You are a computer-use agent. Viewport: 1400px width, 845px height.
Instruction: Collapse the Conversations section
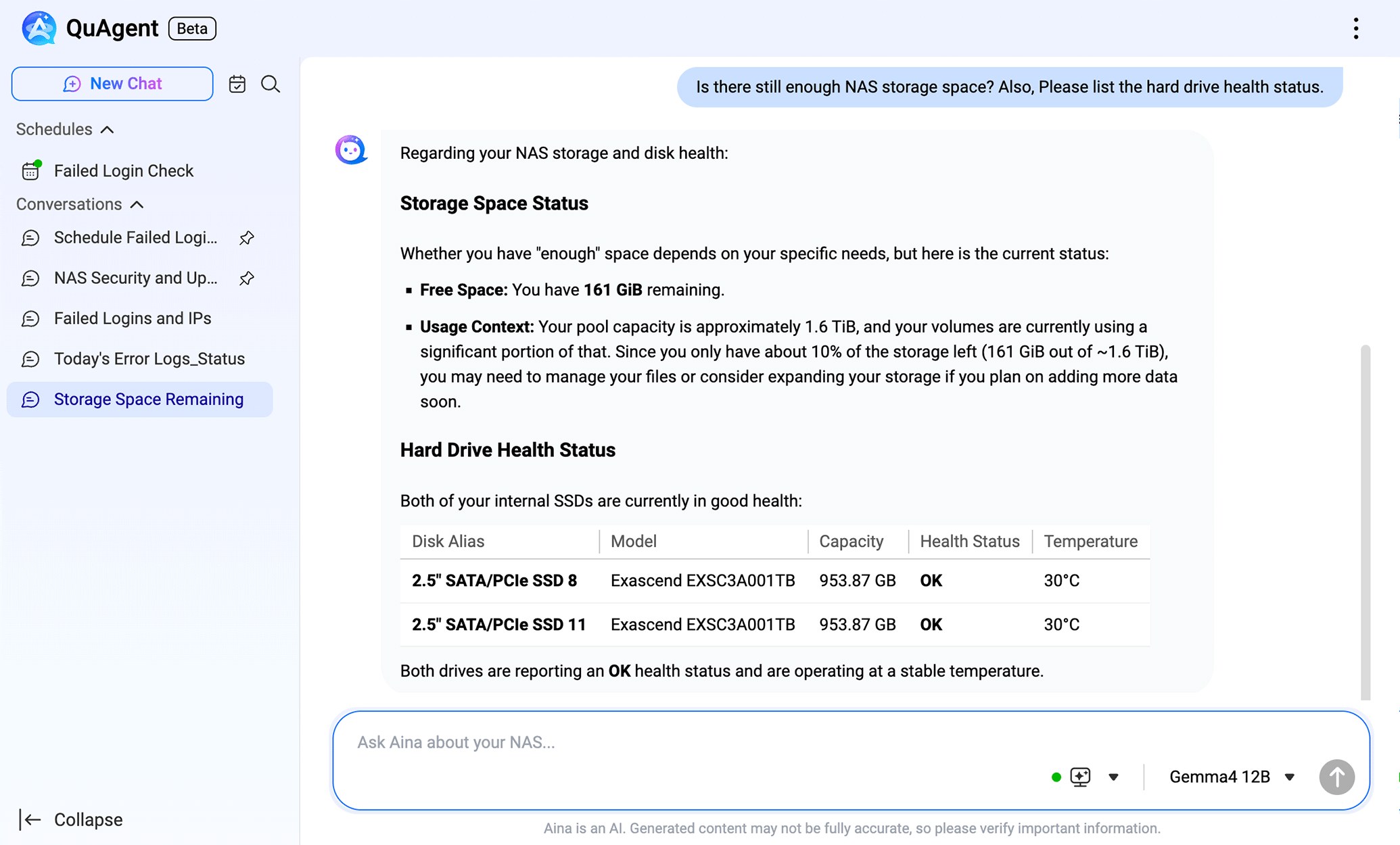tap(137, 204)
